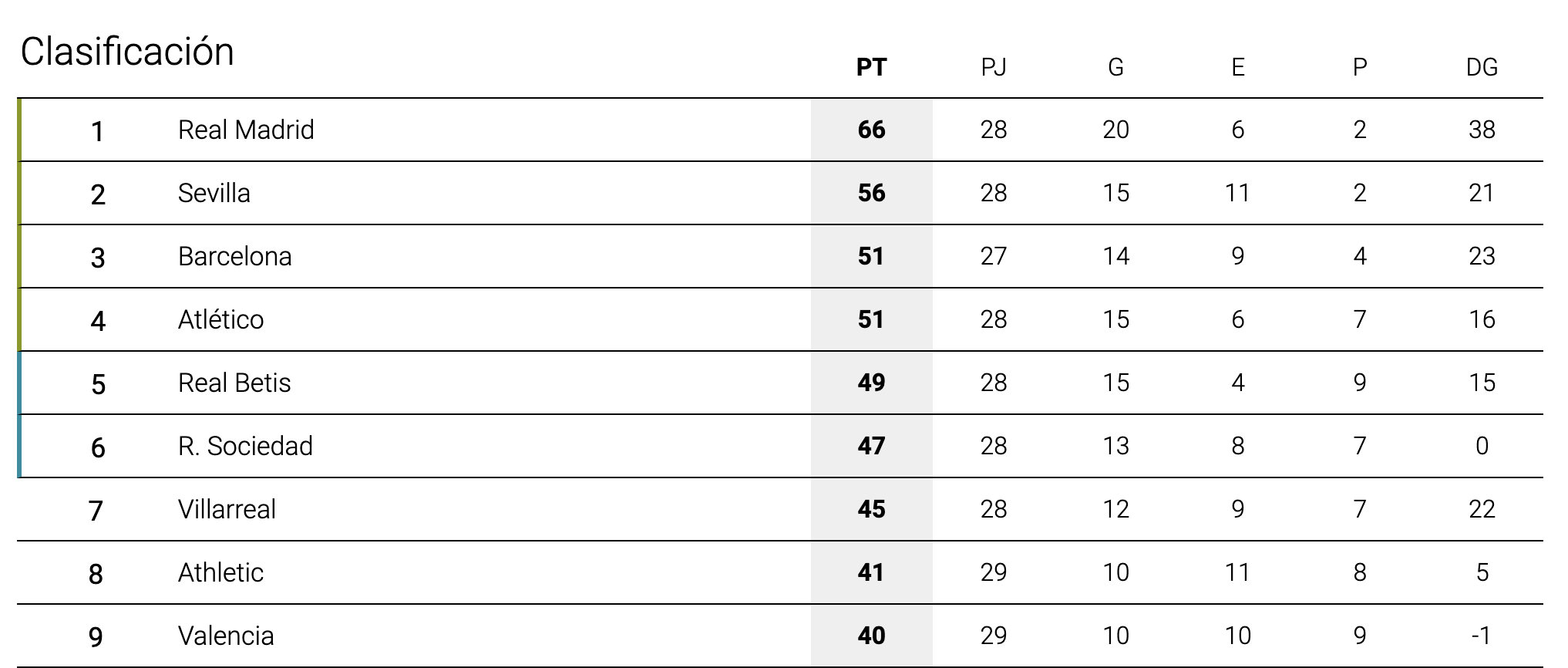Screen dimensions: 1568x668
Task: Click the Clasificación heading
Action: pos(127,52)
